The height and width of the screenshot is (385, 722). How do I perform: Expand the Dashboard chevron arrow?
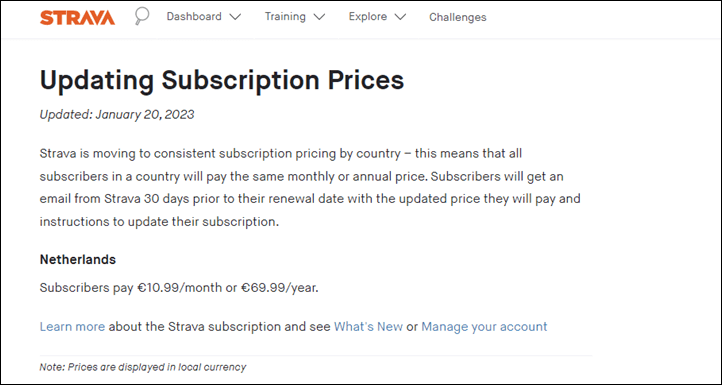[x=235, y=18]
